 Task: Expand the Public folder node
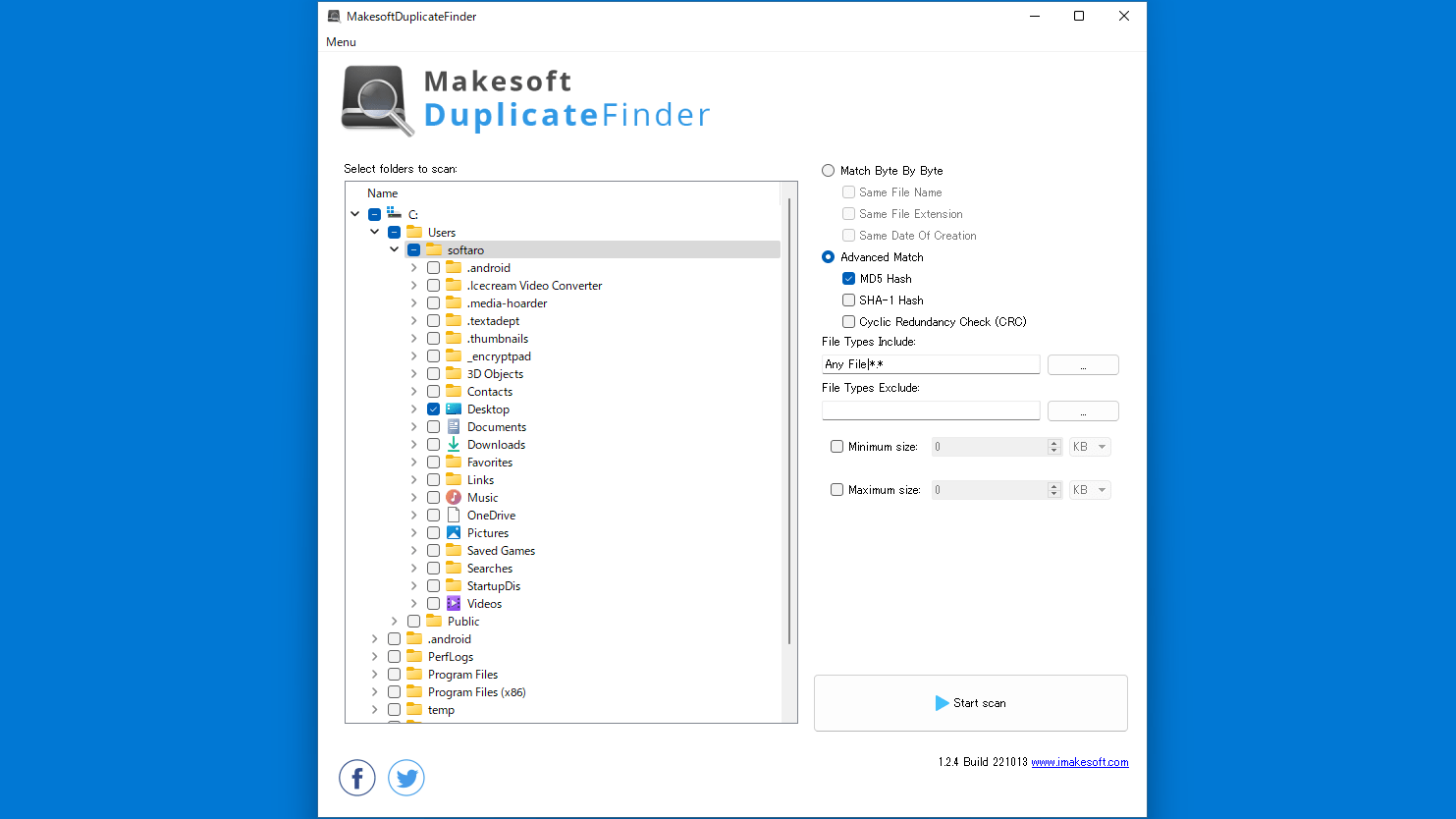pos(395,621)
